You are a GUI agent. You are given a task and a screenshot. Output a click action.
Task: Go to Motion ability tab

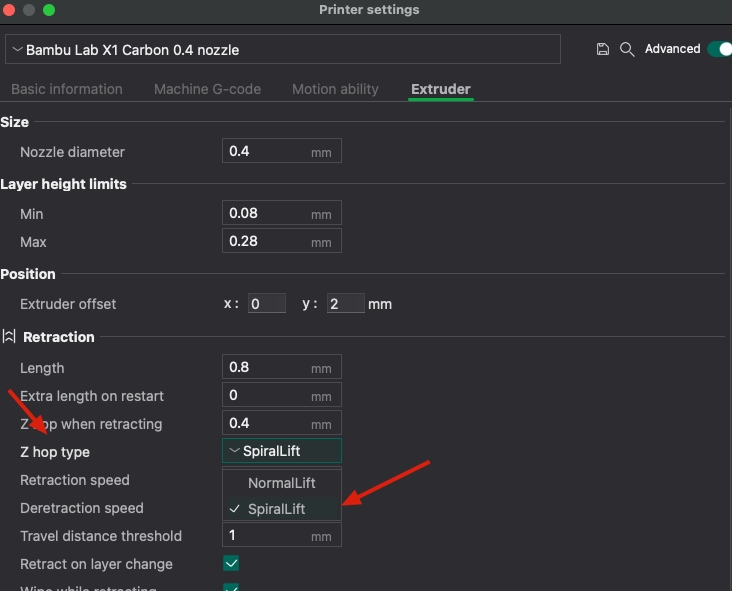335,89
